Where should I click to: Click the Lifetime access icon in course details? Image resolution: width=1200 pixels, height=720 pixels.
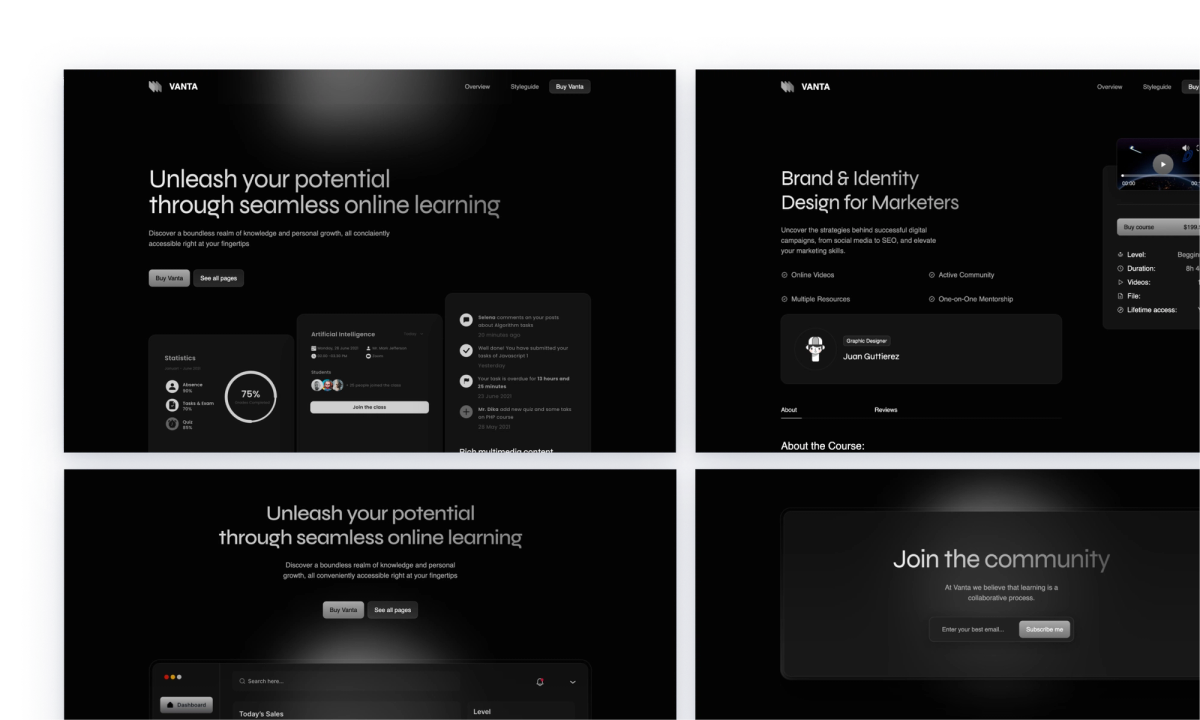[1120, 310]
